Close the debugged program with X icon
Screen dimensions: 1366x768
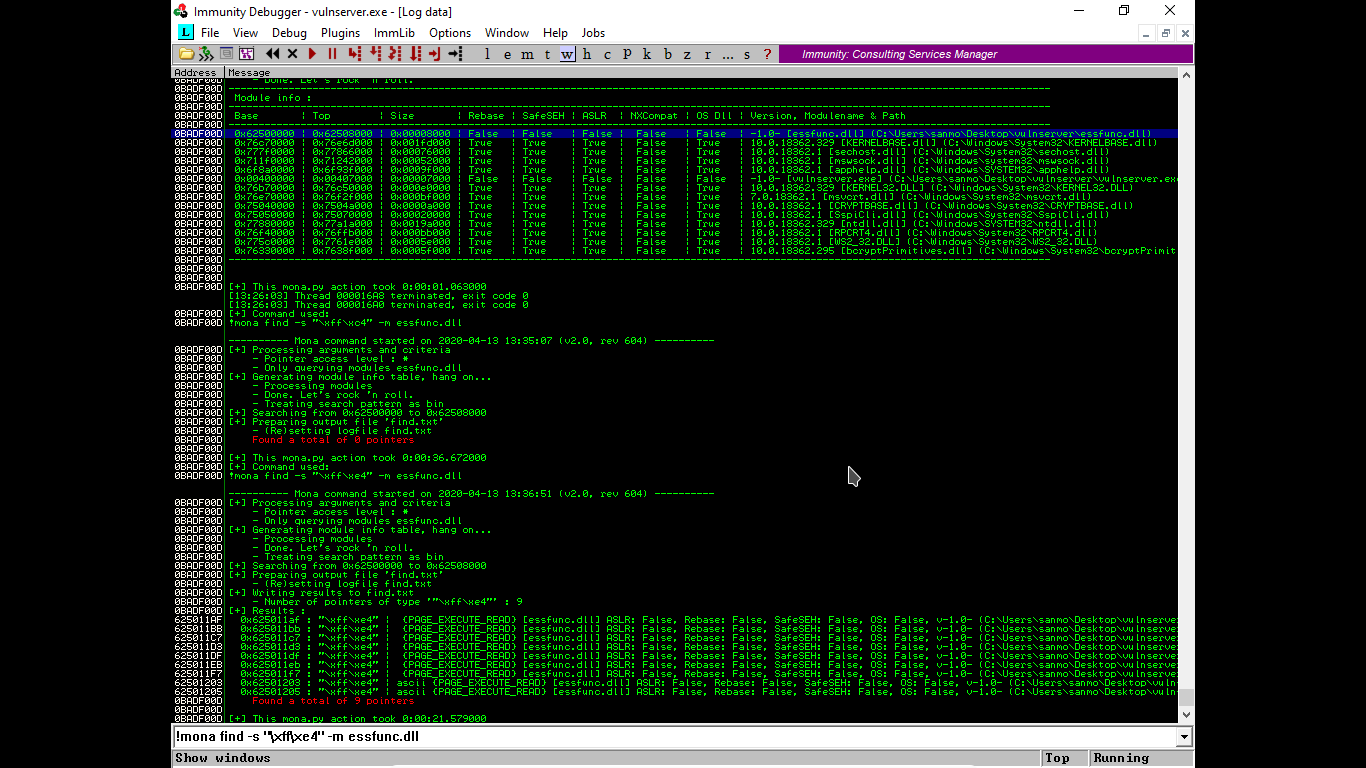[x=292, y=54]
